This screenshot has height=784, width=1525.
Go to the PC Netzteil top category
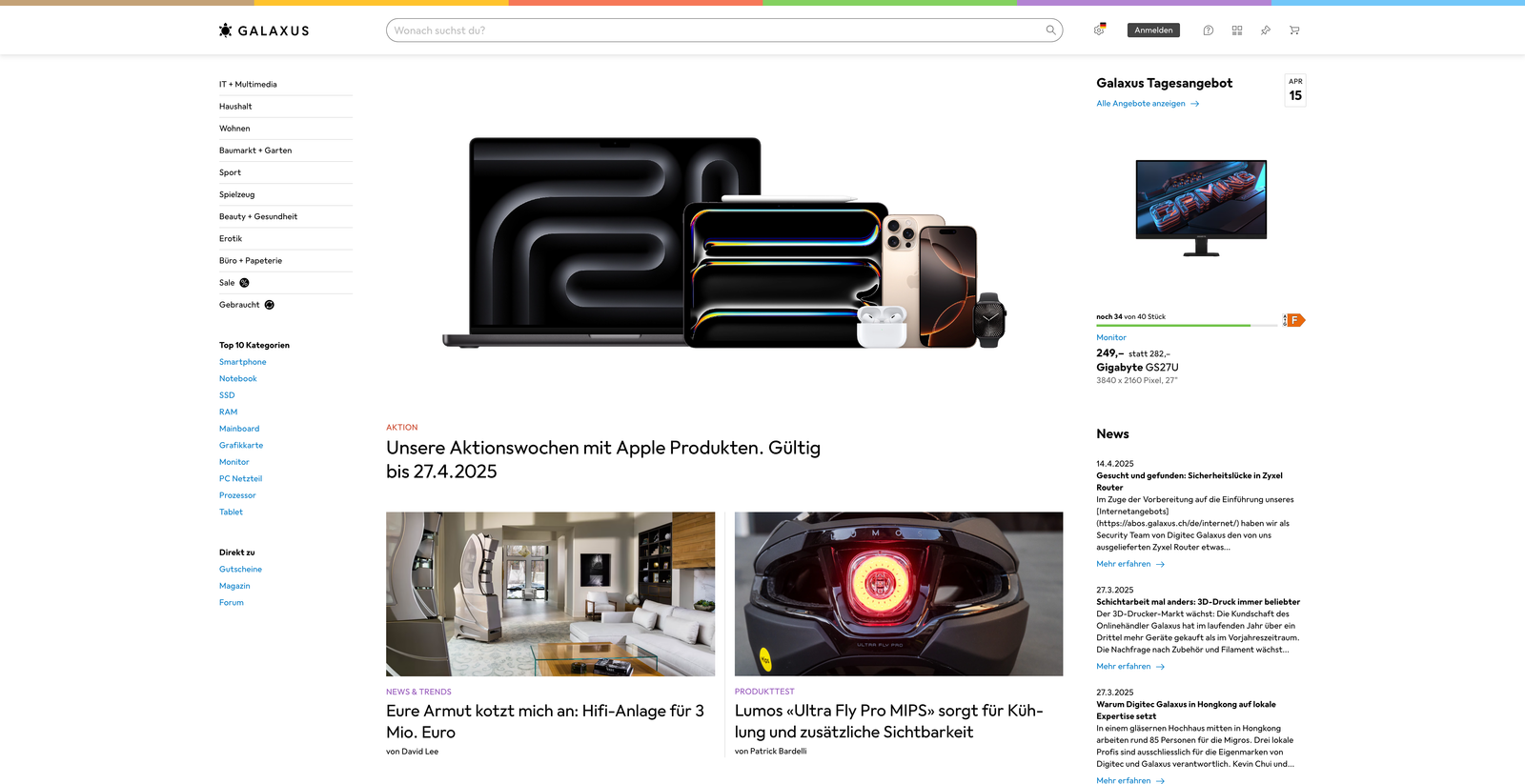click(x=240, y=479)
